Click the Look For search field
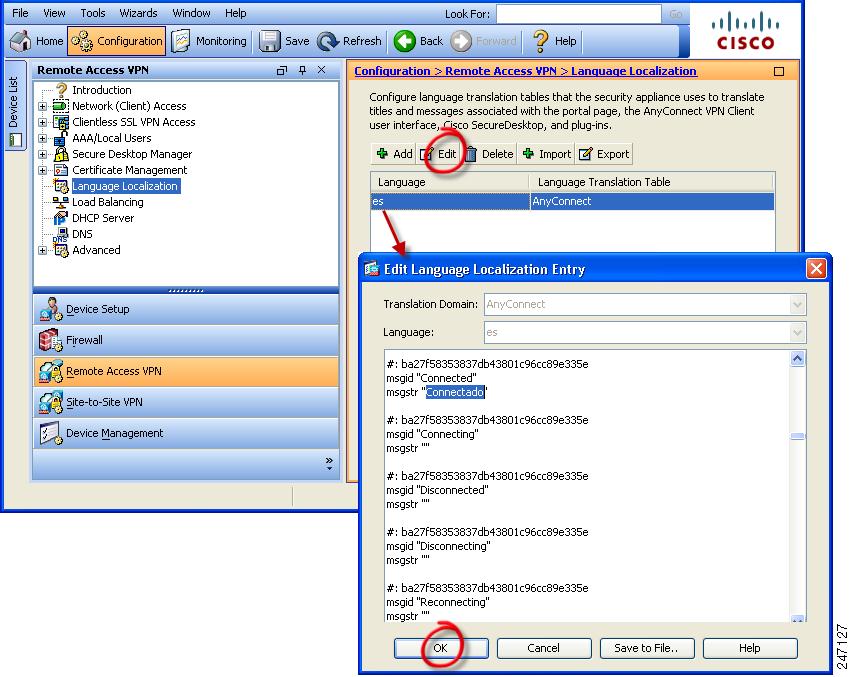 coord(579,14)
